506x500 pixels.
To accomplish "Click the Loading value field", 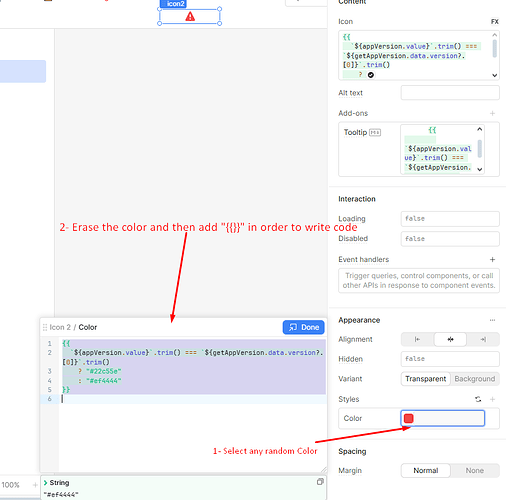I will [450, 219].
